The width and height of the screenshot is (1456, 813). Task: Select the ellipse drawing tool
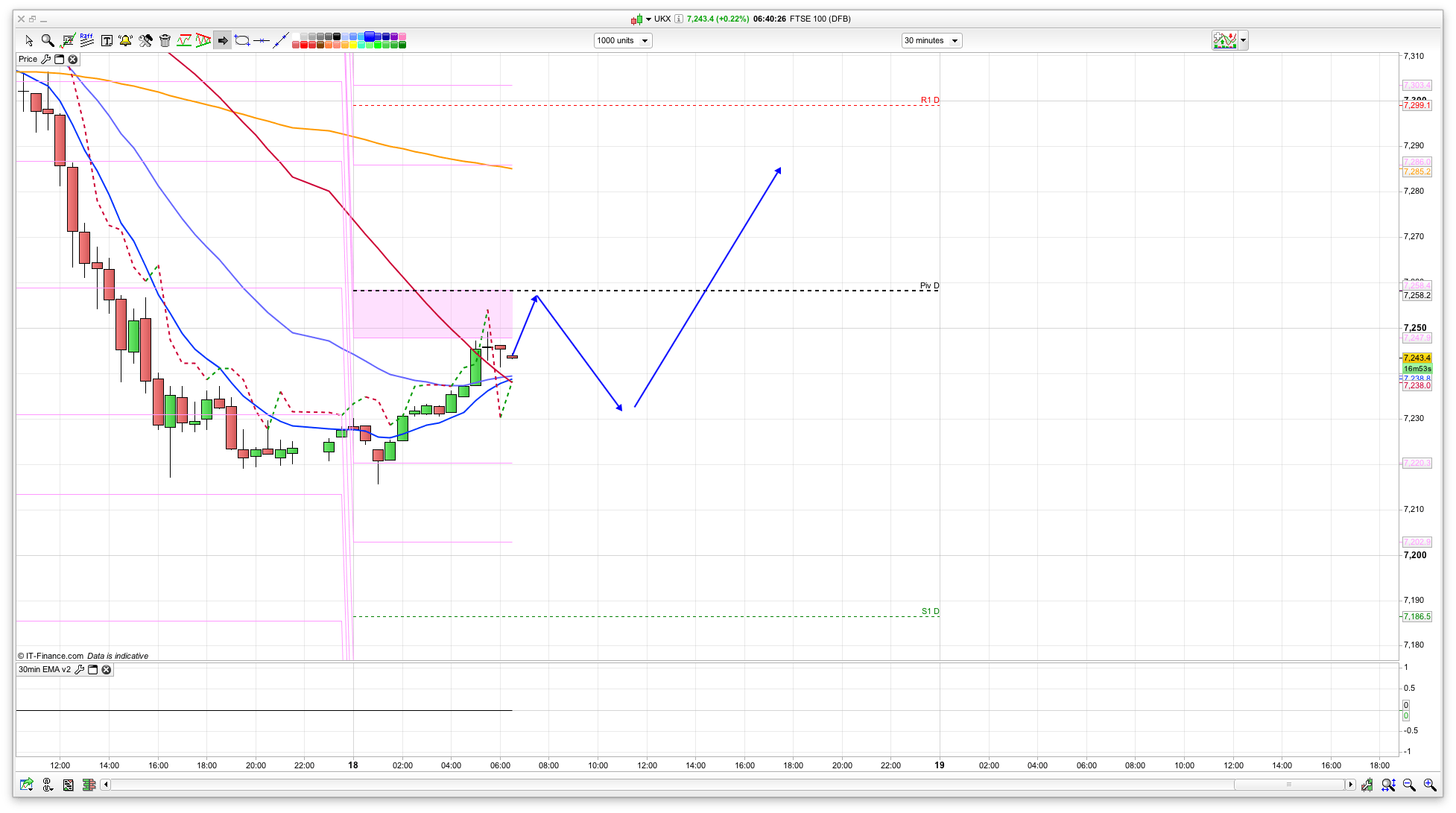point(242,41)
